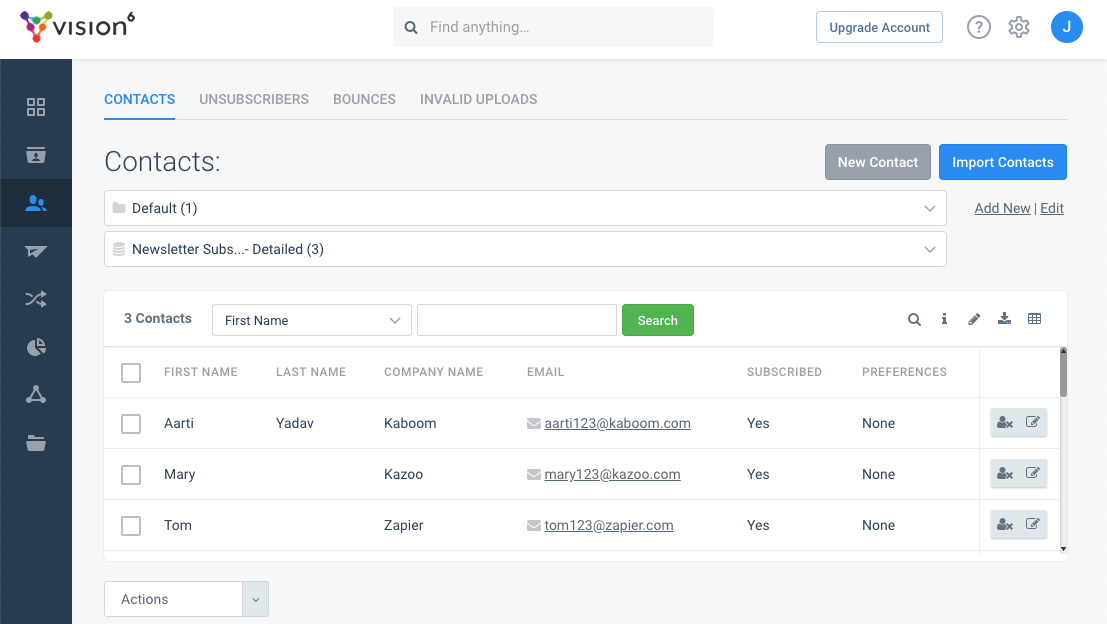
Task: Select the checkbox for Aarti's row
Action: pyautogui.click(x=131, y=424)
